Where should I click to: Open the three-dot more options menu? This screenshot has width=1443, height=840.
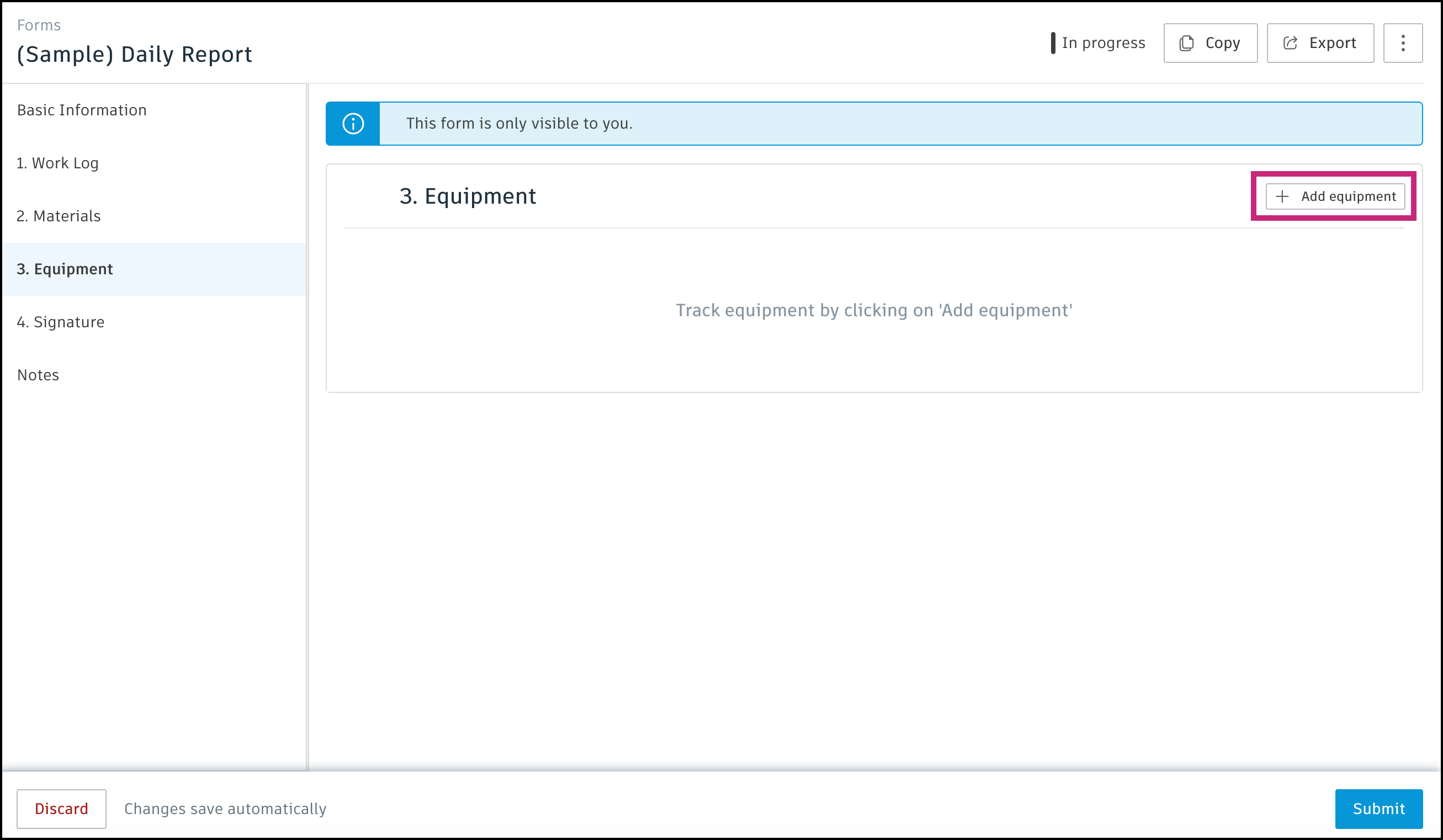tap(1402, 43)
